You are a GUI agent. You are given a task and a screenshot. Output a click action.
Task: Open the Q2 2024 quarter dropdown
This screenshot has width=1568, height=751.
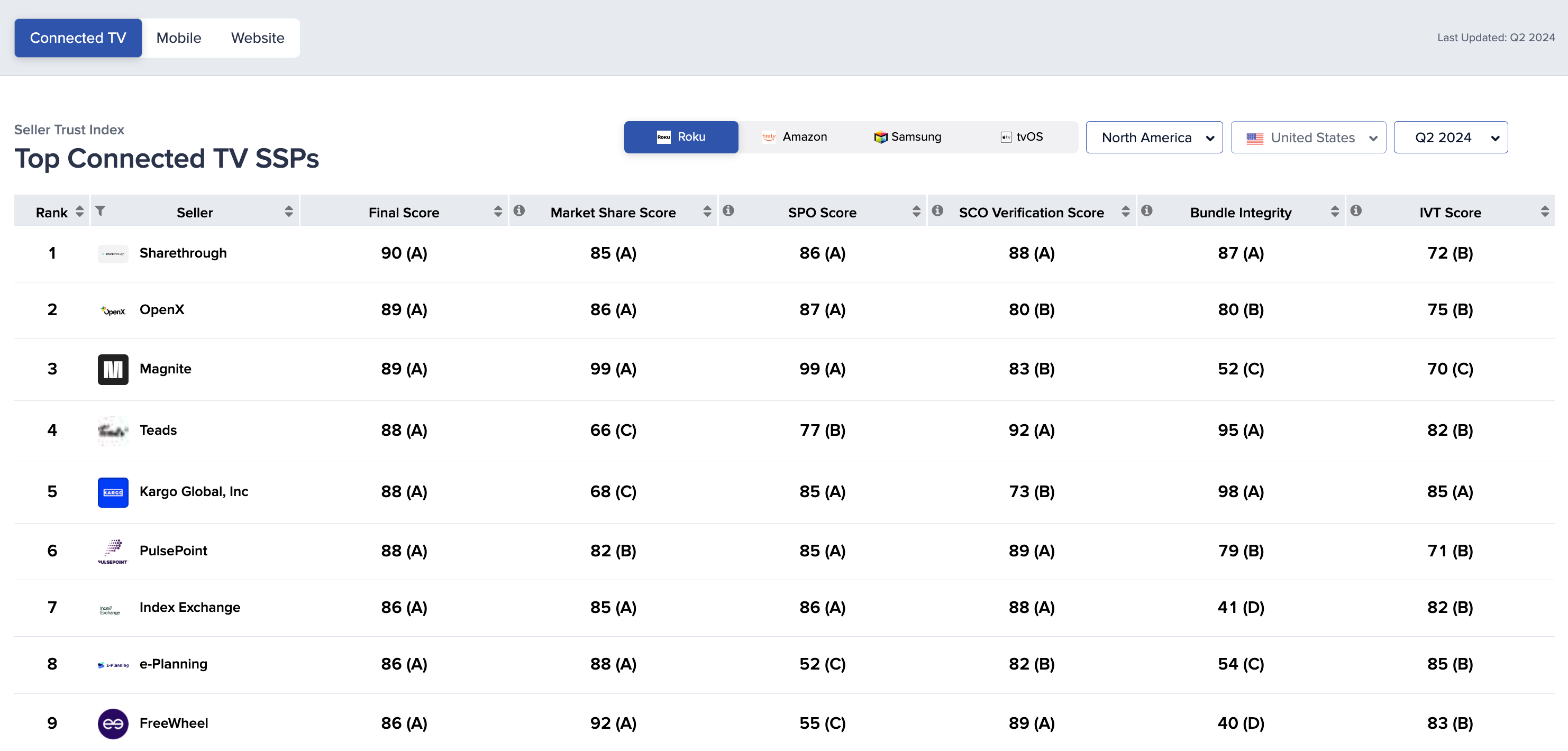click(x=1451, y=138)
